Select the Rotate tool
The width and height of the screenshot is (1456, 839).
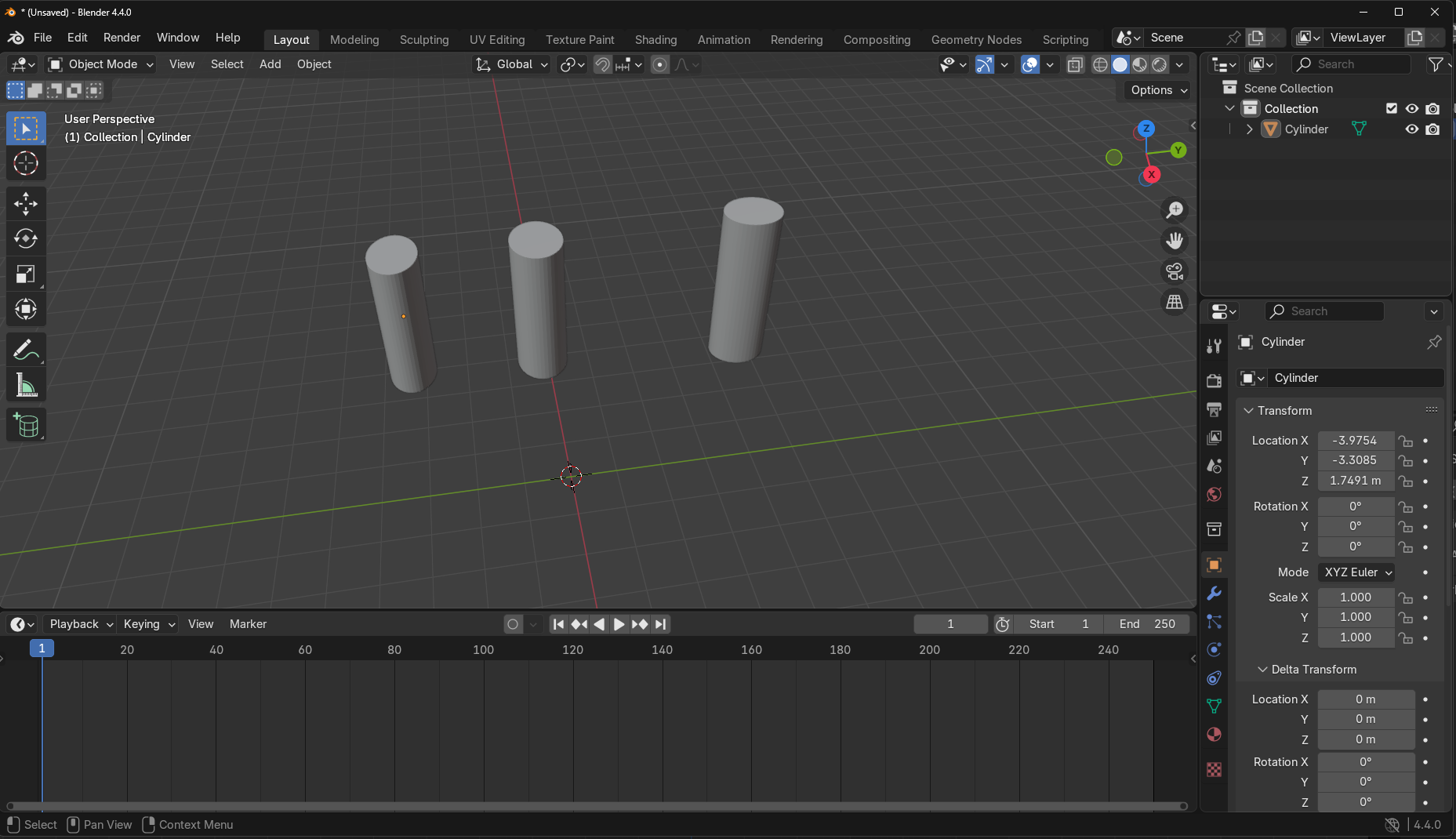26,239
